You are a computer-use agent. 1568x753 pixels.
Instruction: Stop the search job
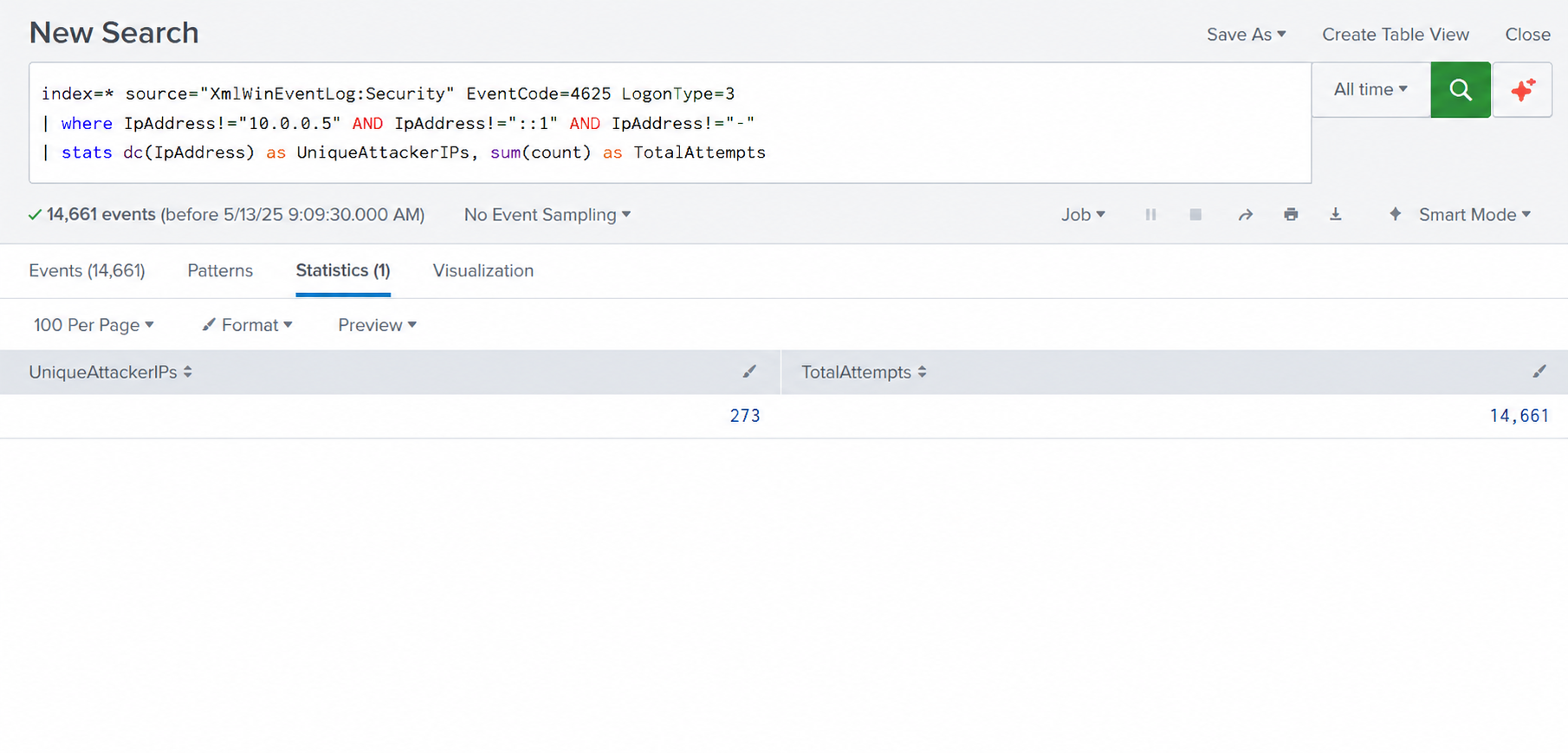1195,215
